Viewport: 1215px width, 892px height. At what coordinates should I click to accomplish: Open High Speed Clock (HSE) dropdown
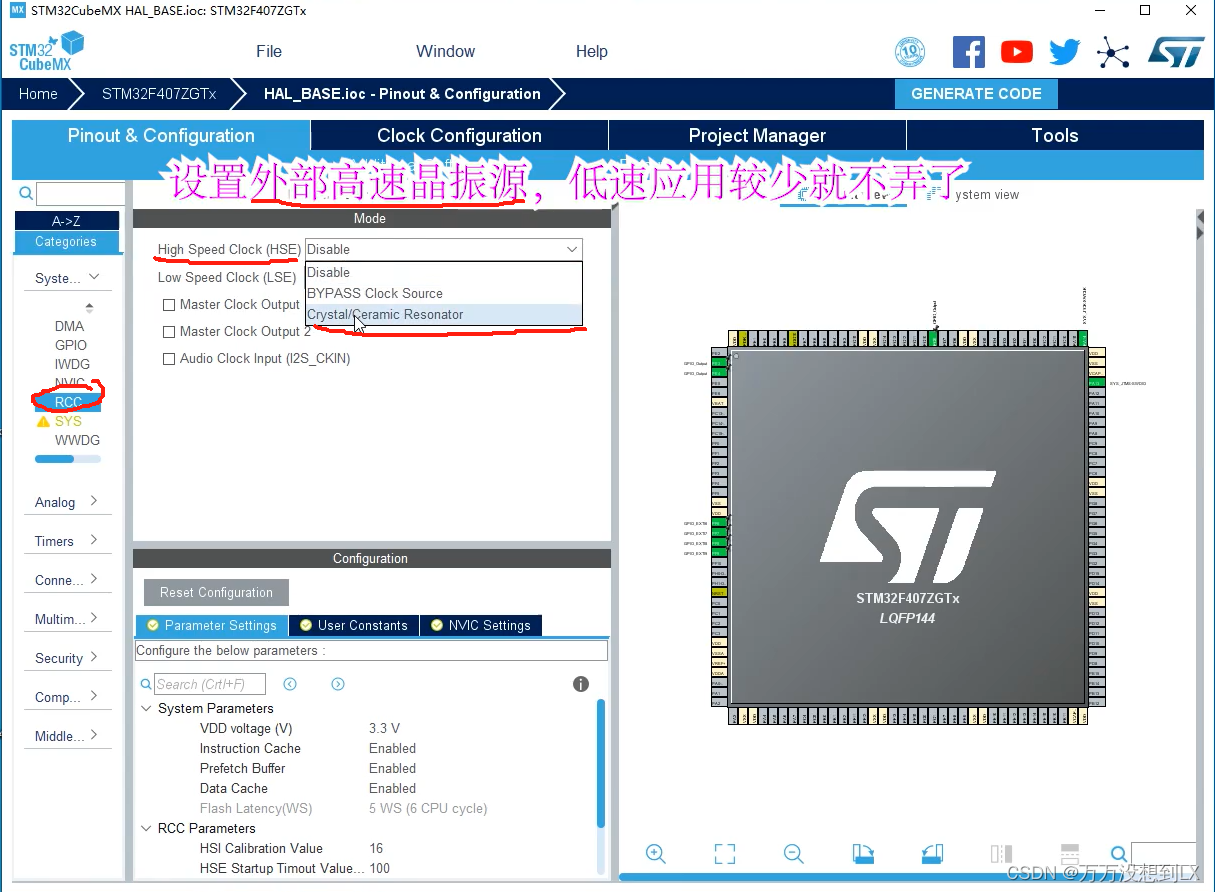[x=443, y=249]
